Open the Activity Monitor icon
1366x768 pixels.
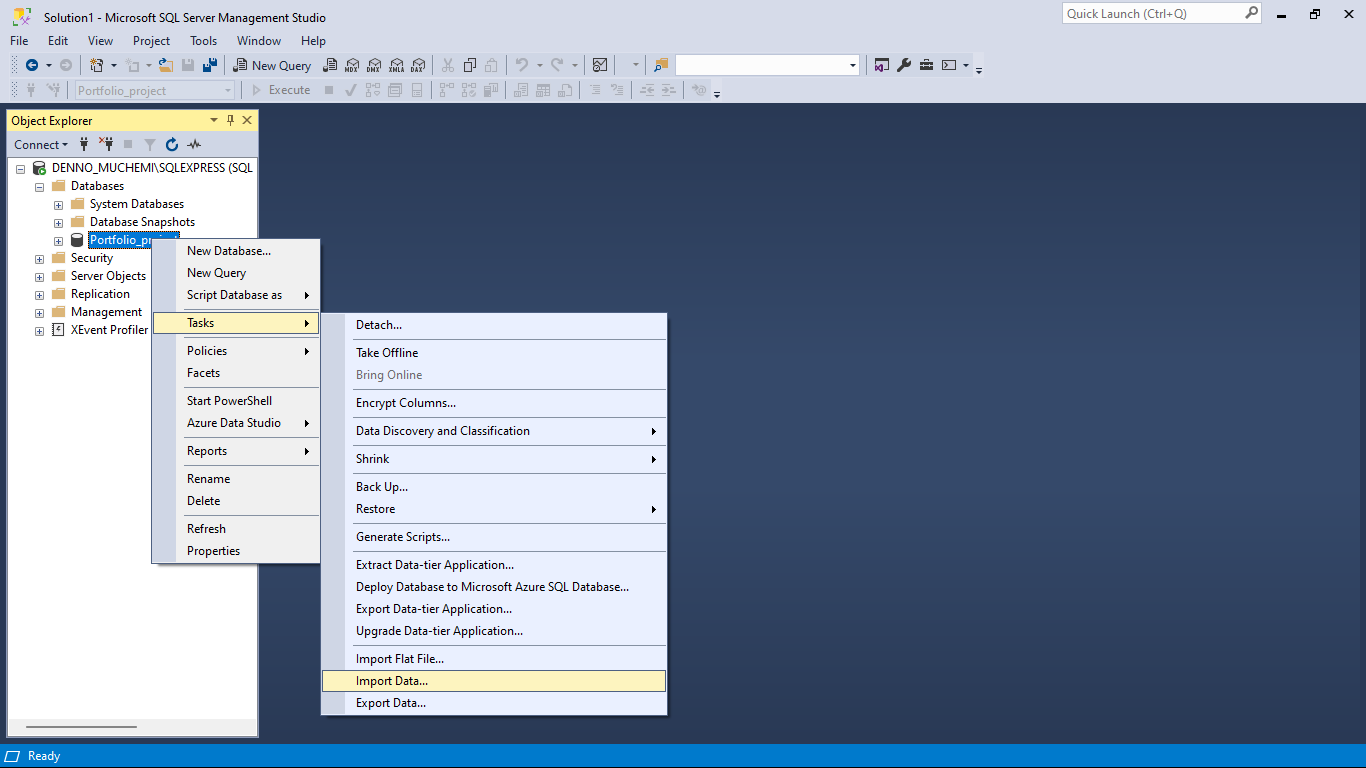(600, 65)
